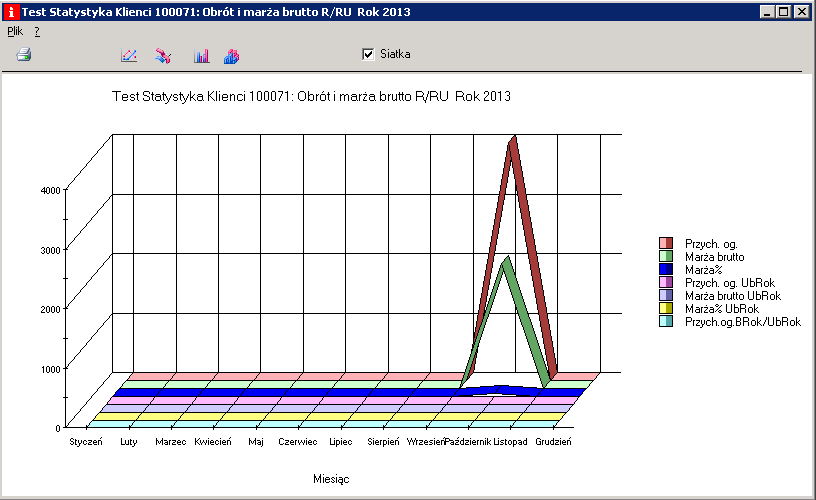The image size is (816, 500).
Task: Click the Marża% UbRok legend label
Action: [x=722, y=309]
